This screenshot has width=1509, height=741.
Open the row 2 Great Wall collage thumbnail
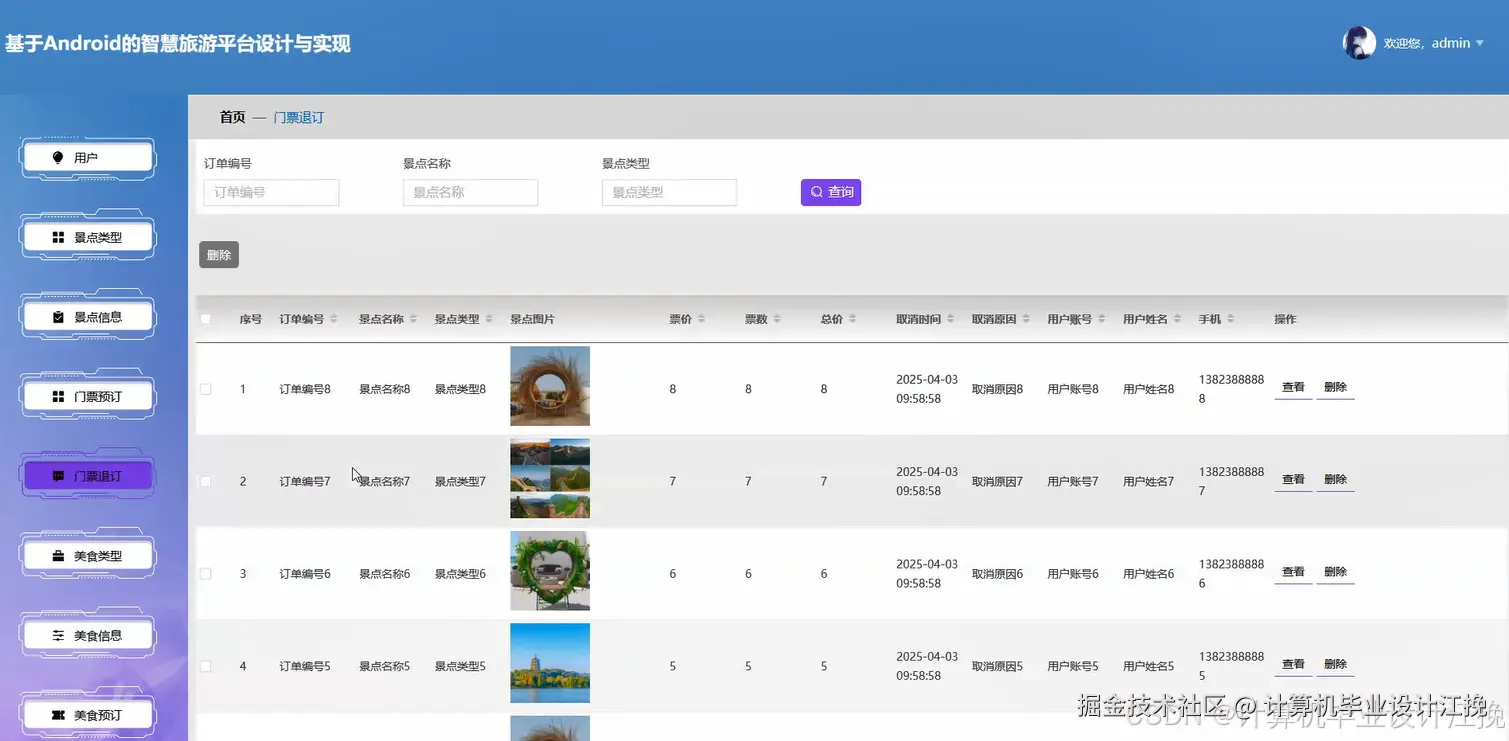(x=550, y=478)
